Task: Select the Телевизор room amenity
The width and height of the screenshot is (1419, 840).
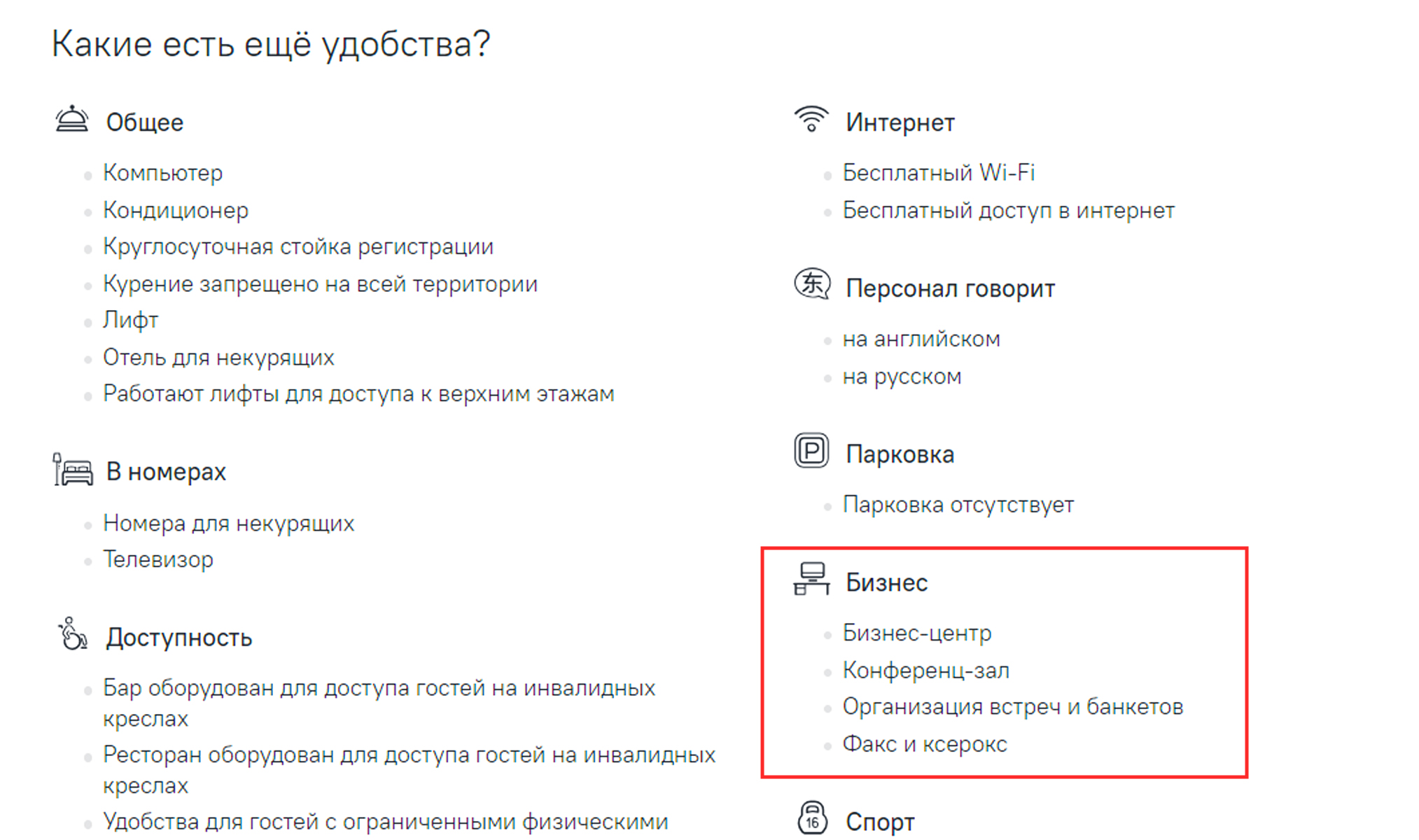Action: (158, 560)
